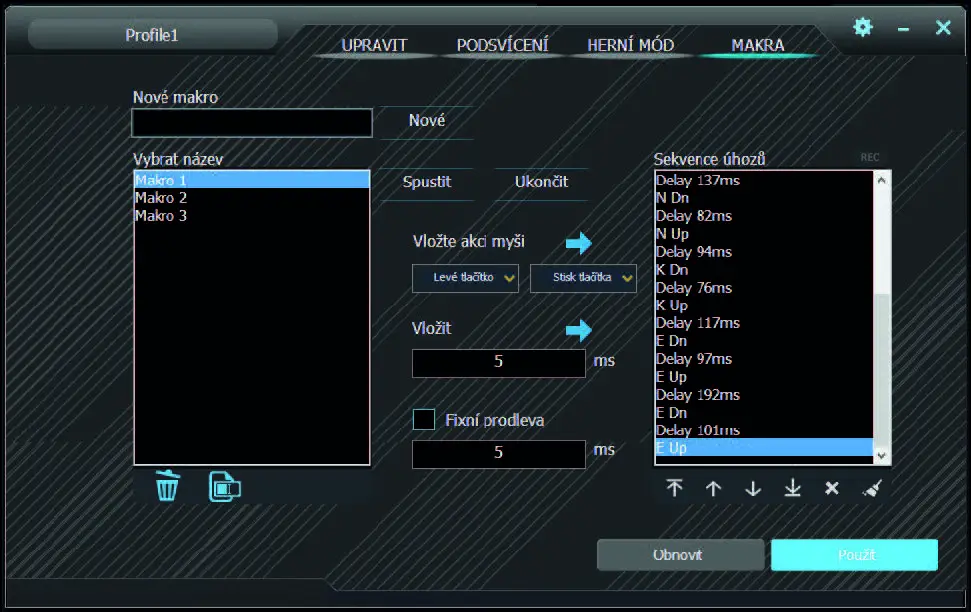The width and height of the screenshot is (971, 612).
Task: Move the keystroke to the top of the sequence
Action: [x=674, y=488]
